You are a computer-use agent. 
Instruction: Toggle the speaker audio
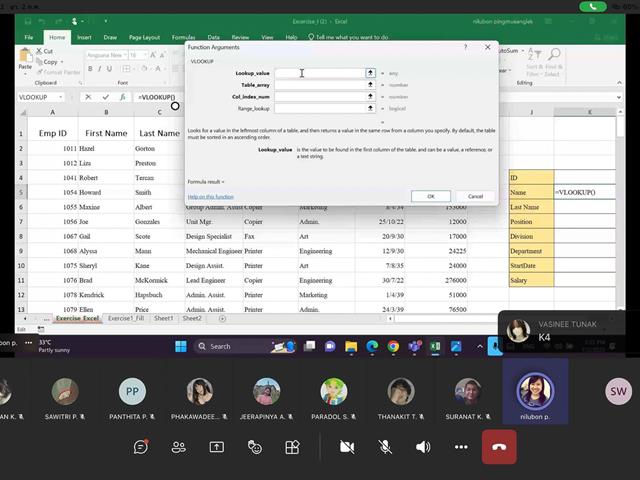[423, 447]
